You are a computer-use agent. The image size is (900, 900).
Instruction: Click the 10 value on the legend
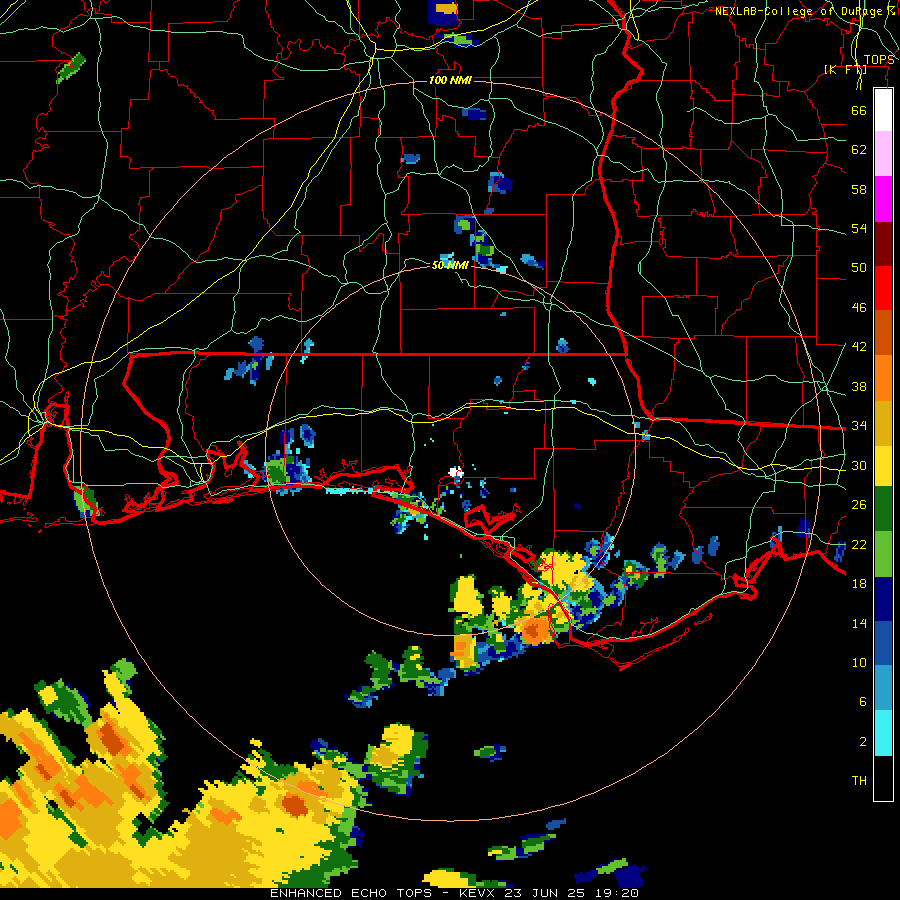click(859, 662)
